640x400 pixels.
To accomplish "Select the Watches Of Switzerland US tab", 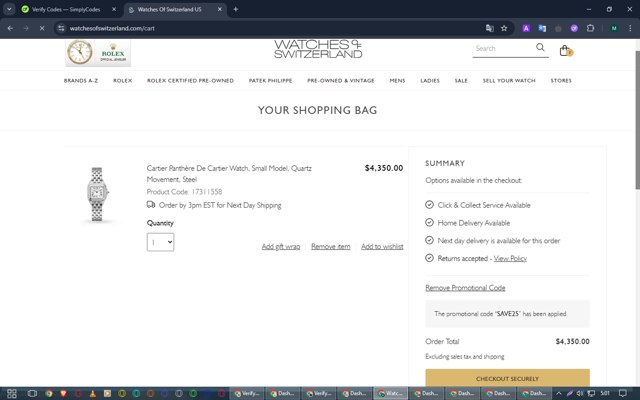I will (169, 9).
